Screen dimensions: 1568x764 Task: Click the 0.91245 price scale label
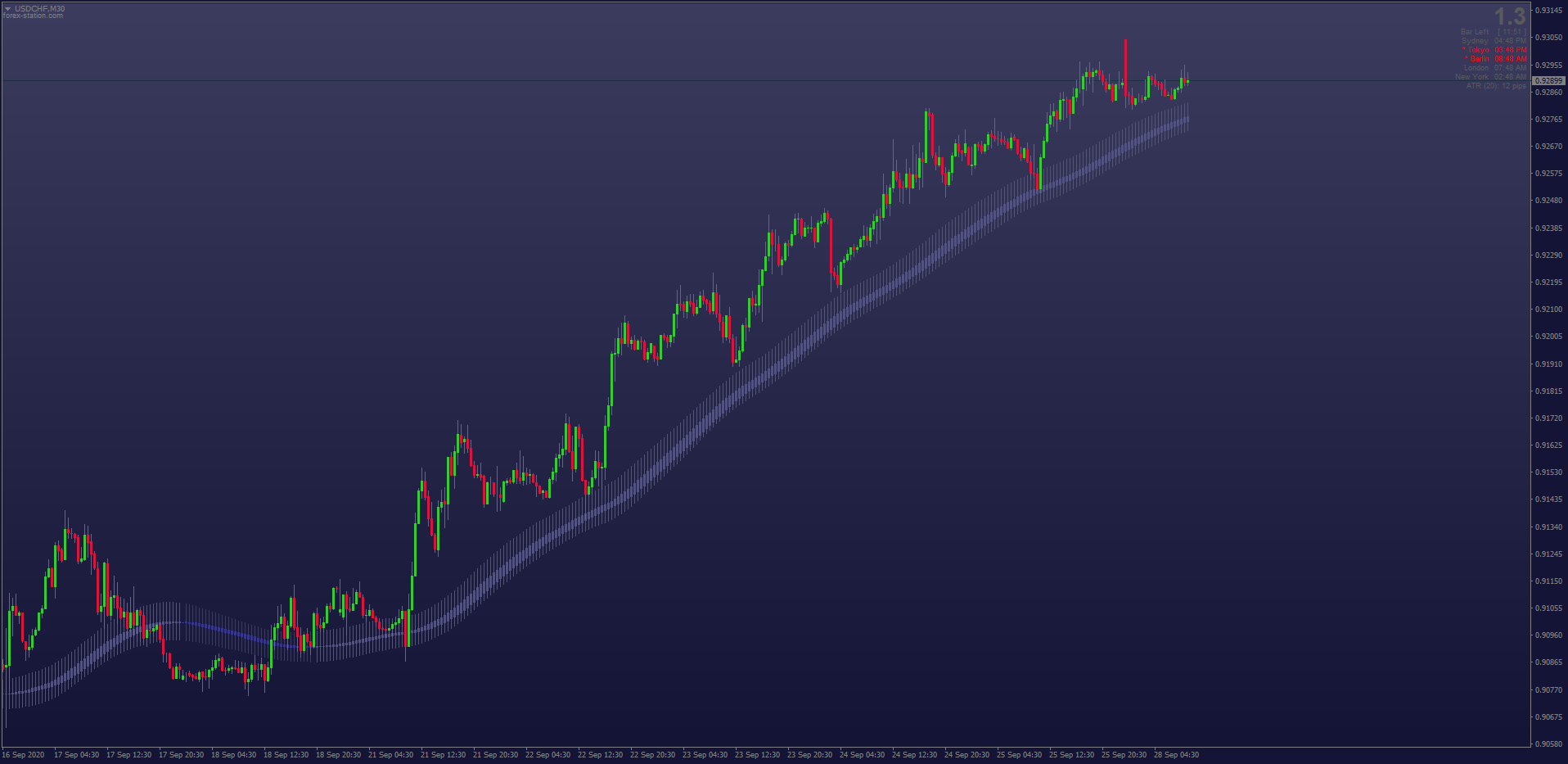coord(1548,554)
